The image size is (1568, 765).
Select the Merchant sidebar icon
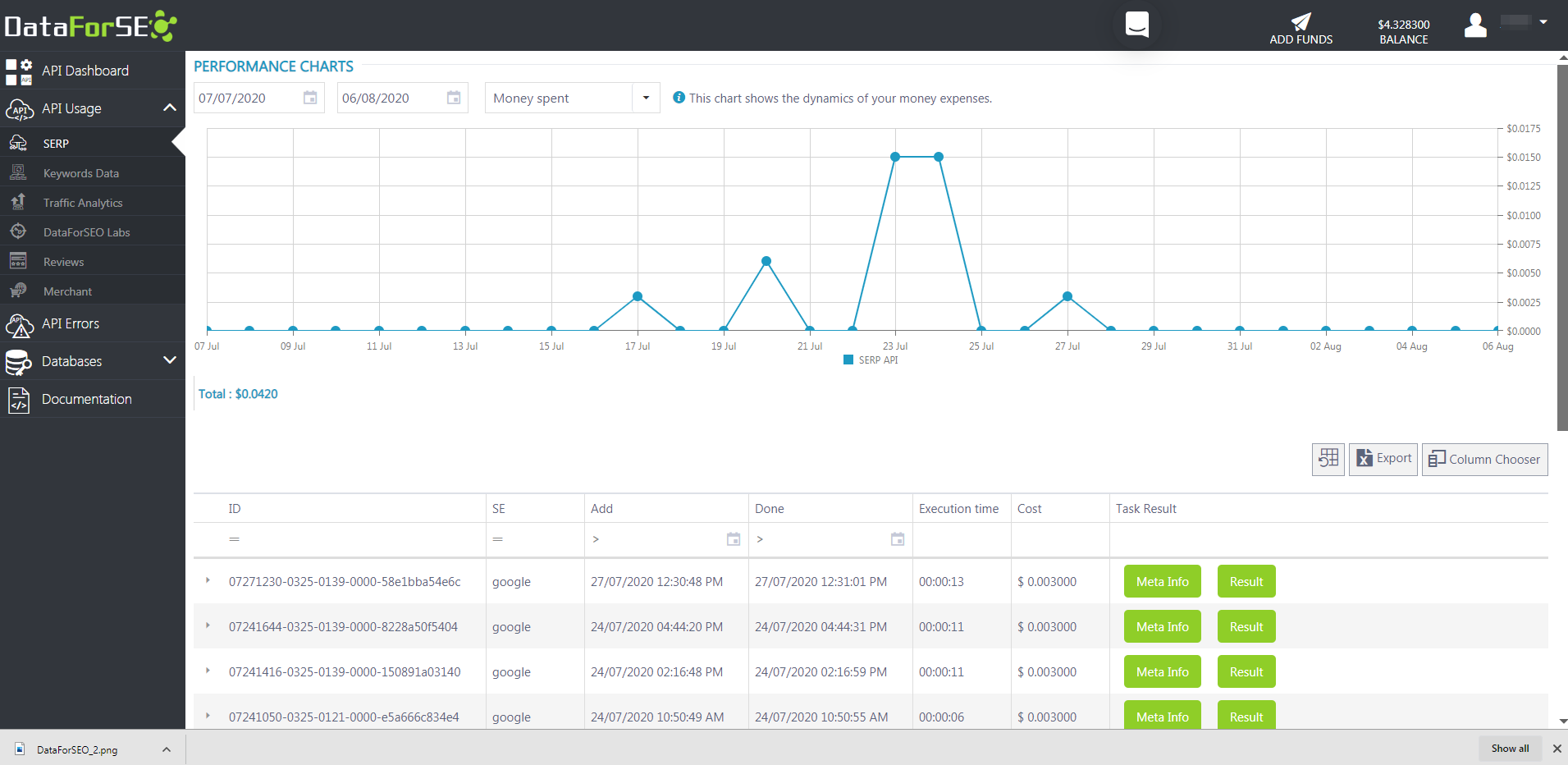18,291
